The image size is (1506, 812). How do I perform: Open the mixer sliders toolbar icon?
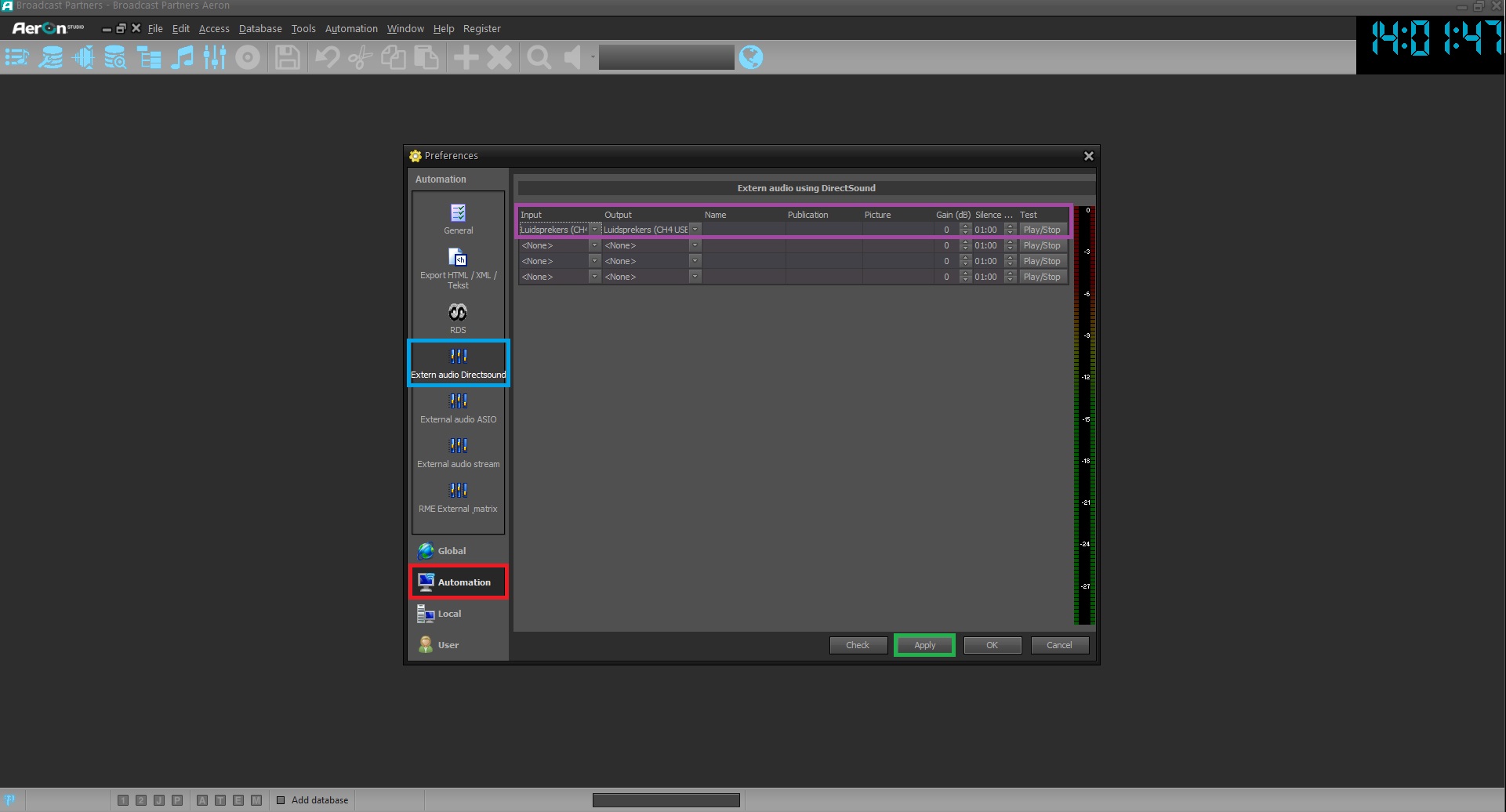215,57
